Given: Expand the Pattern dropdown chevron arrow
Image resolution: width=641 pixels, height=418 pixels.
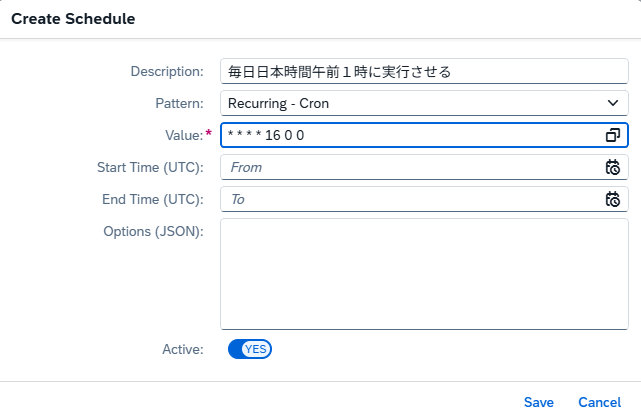Looking at the screenshot, I should 613,103.
